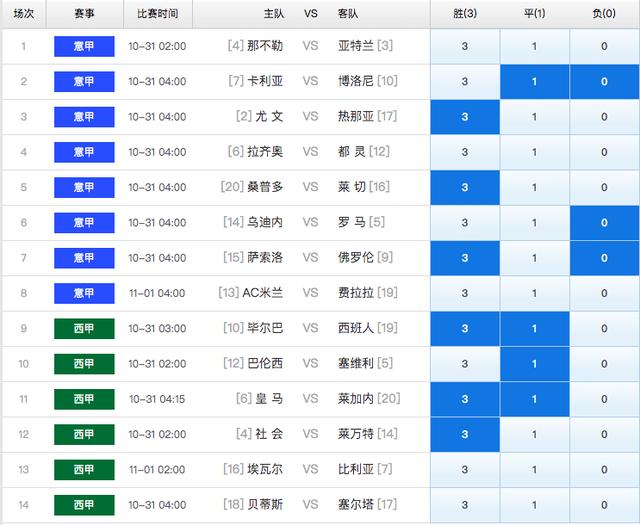The height and width of the screenshot is (525, 640).
Task: Select draw (1) for 拉齐奥 vs 都灵
Action: 535,152
